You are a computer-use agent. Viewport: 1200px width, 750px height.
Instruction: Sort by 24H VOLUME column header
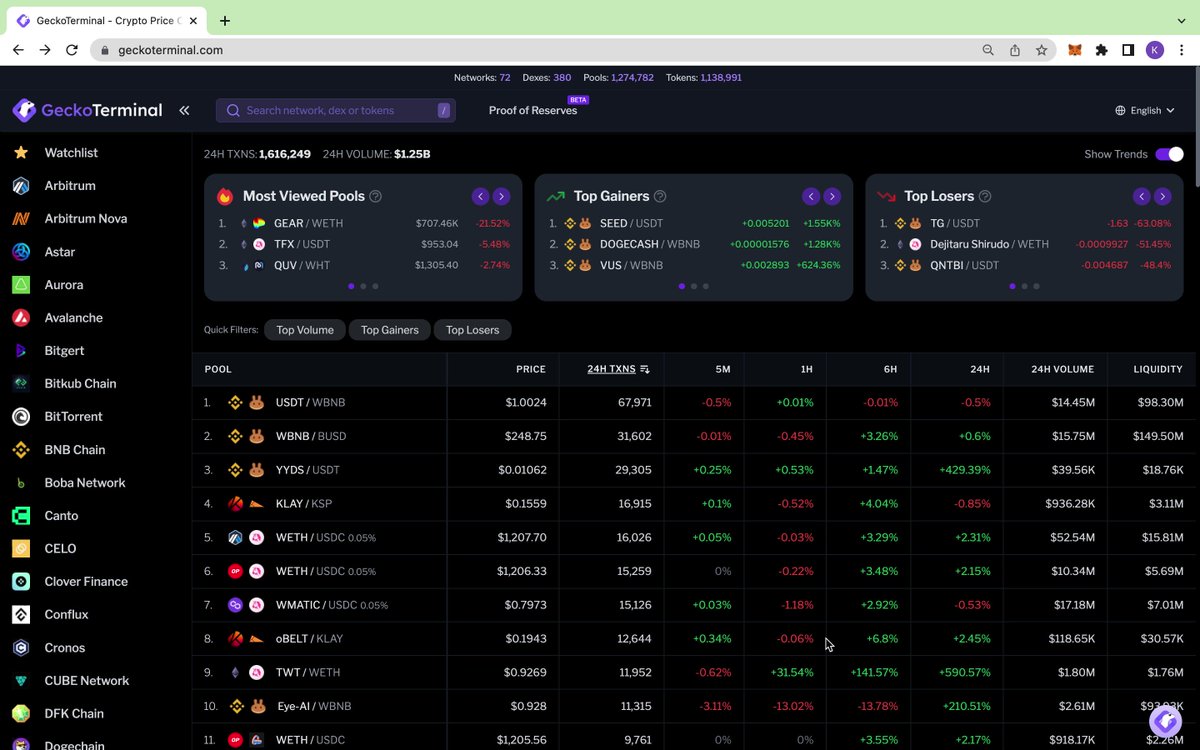pyautogui.click(x=1062, y=369)
